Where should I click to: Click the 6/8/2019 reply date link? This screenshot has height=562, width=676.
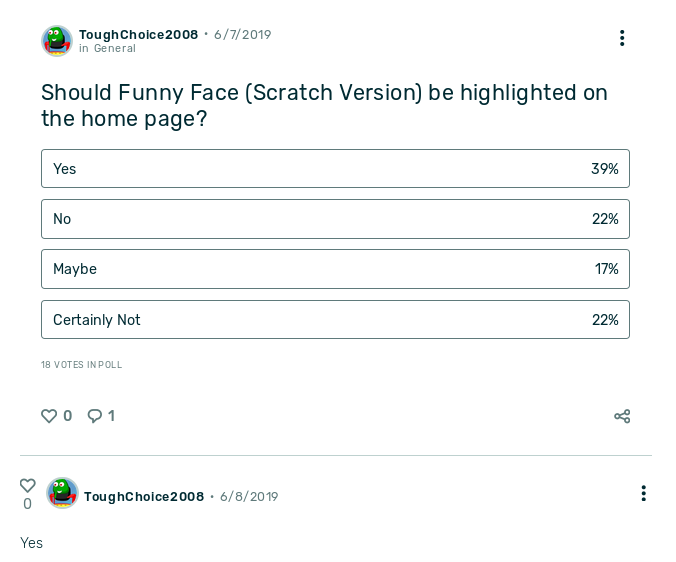249,497
